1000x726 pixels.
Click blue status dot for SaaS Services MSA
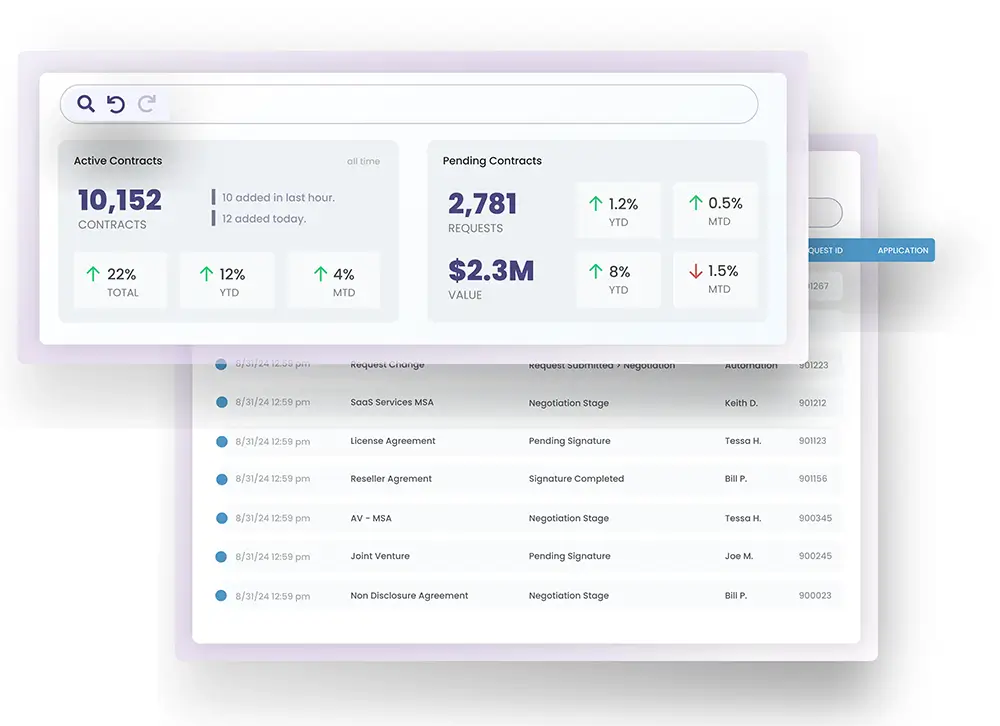click(222, 402)
